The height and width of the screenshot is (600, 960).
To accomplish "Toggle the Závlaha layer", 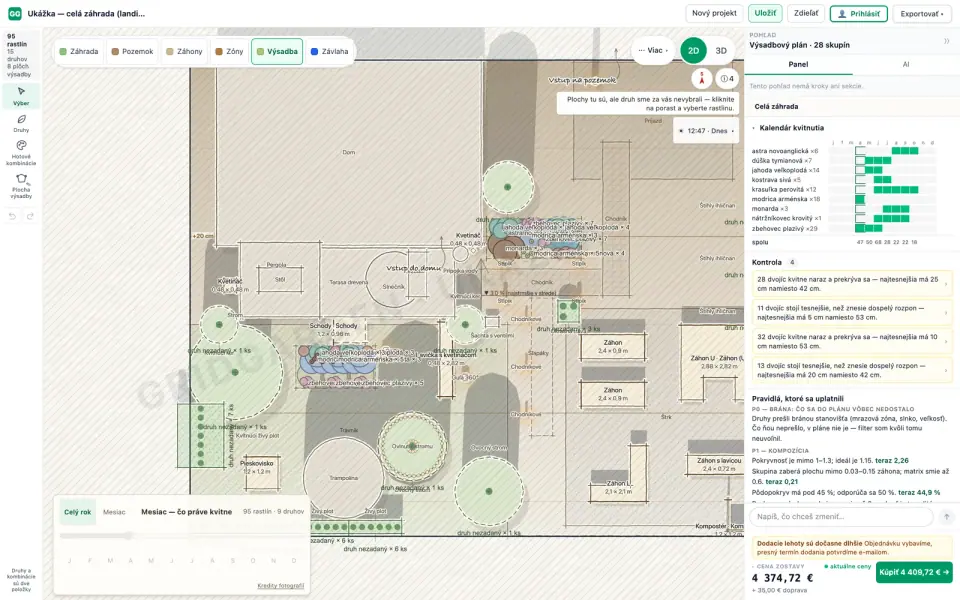I will click(x=329, y=51).
